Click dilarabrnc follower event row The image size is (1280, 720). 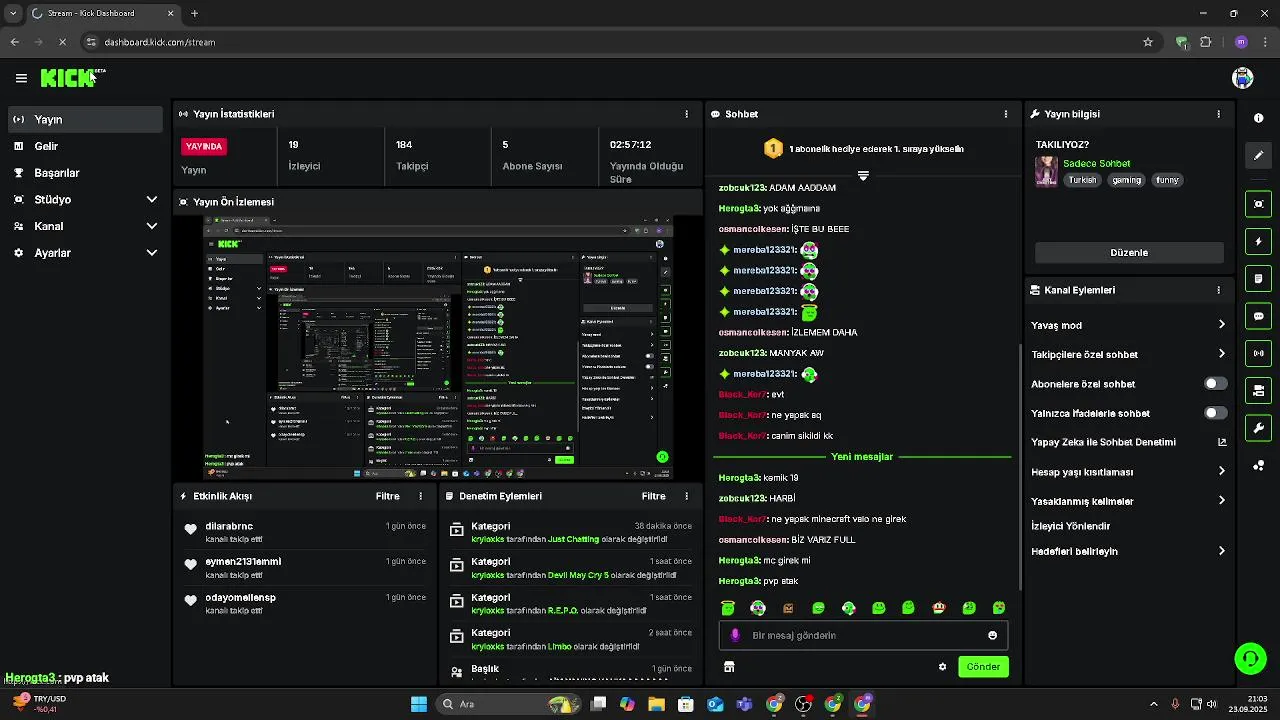(x=304, y=532)
